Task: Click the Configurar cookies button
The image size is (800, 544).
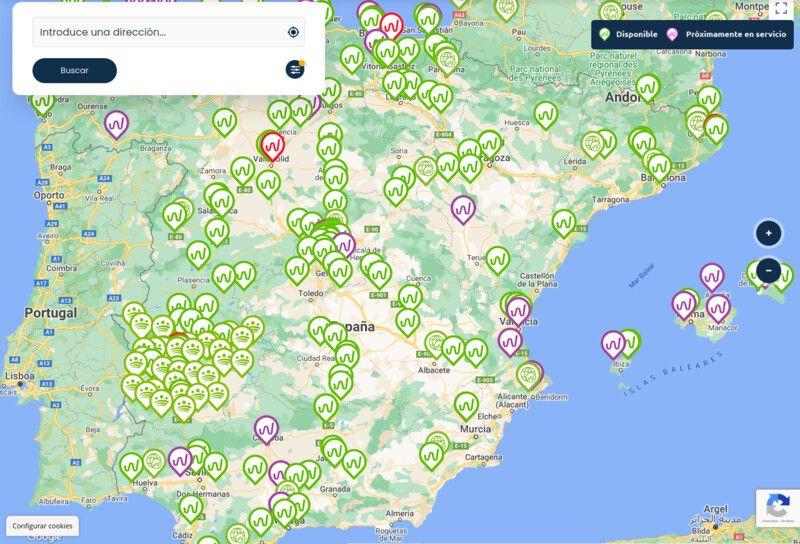Action: 42,526
